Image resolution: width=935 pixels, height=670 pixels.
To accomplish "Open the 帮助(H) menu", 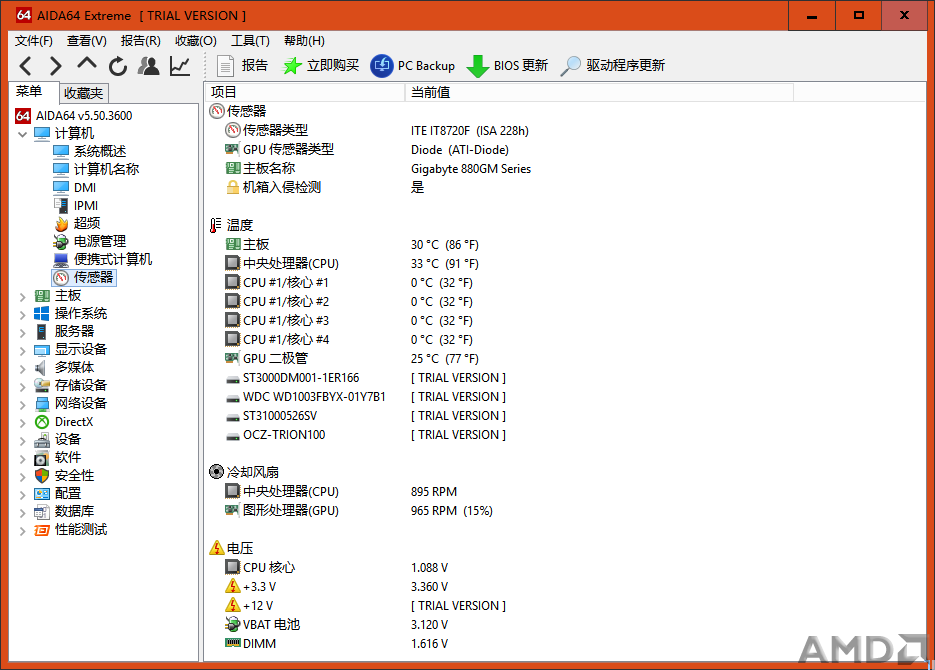I will click(304, 41).
